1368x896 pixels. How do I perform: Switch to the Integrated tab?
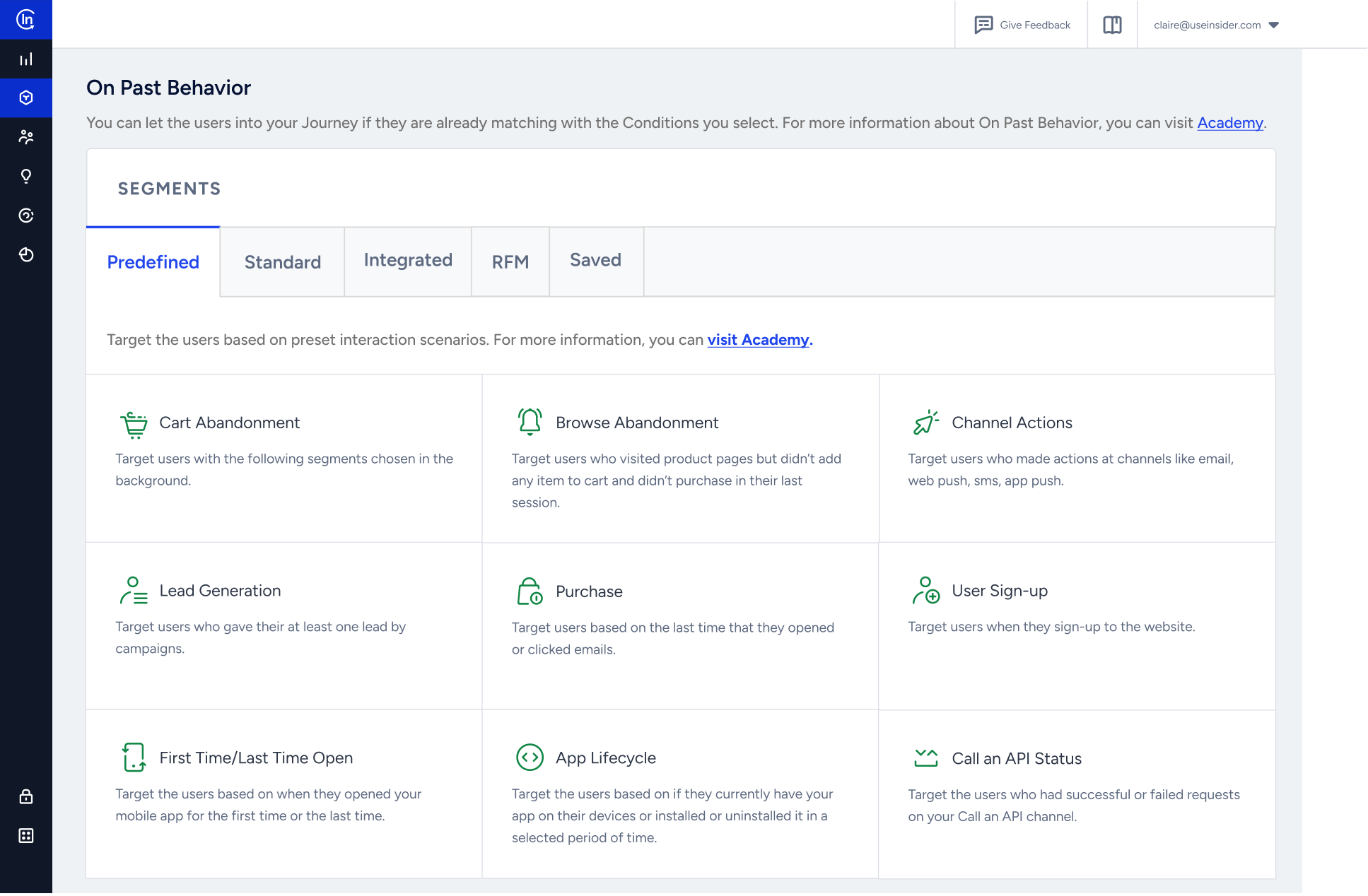click(407, 260)
